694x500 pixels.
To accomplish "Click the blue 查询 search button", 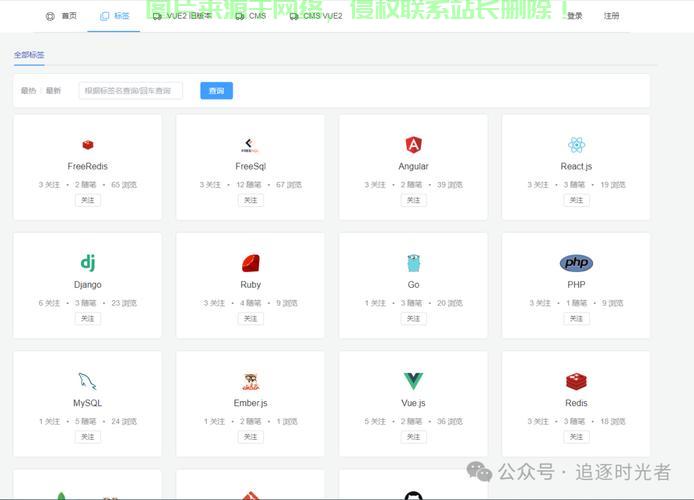I will pyautogui.click(x=216, y=91).
